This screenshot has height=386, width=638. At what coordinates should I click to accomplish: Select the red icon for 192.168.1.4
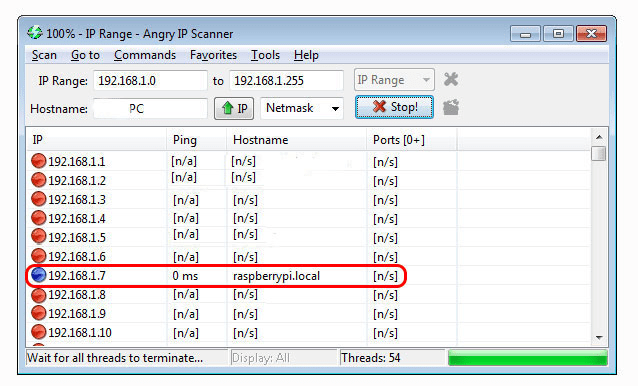tap(39, 218)
